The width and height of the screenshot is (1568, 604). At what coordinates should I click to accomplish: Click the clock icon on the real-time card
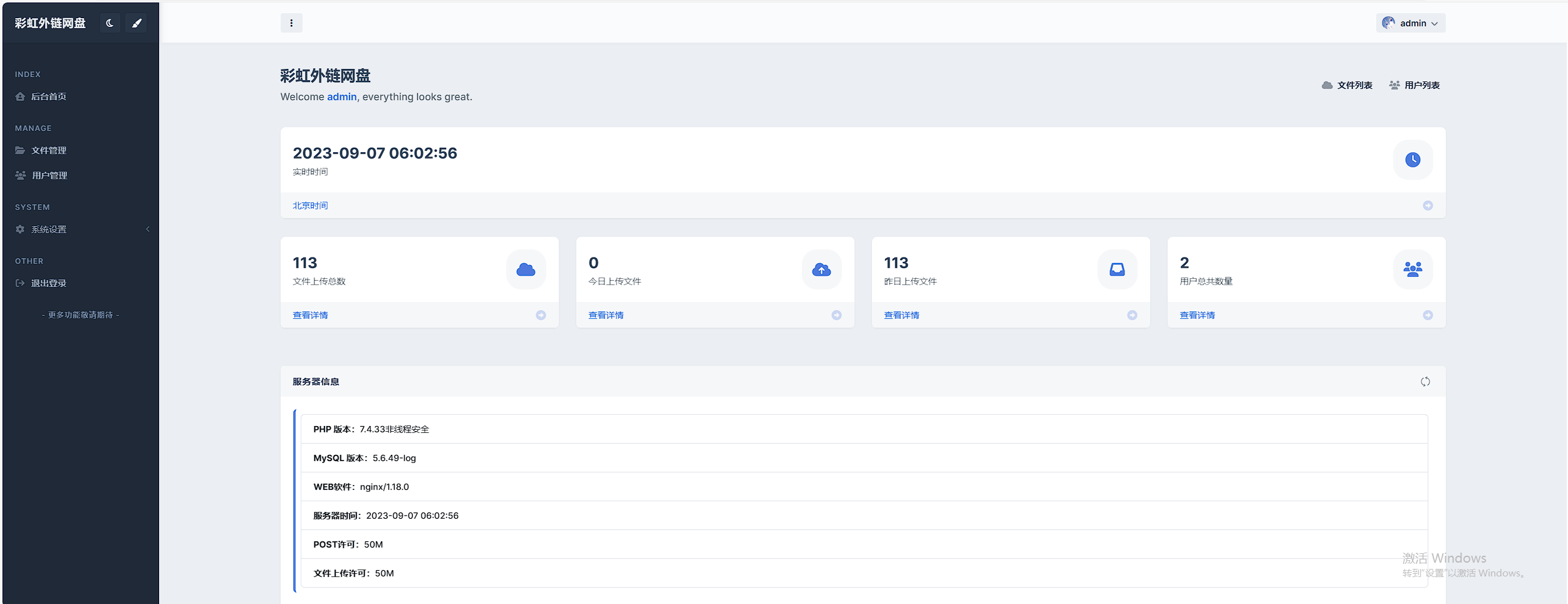click(1413, 160)
